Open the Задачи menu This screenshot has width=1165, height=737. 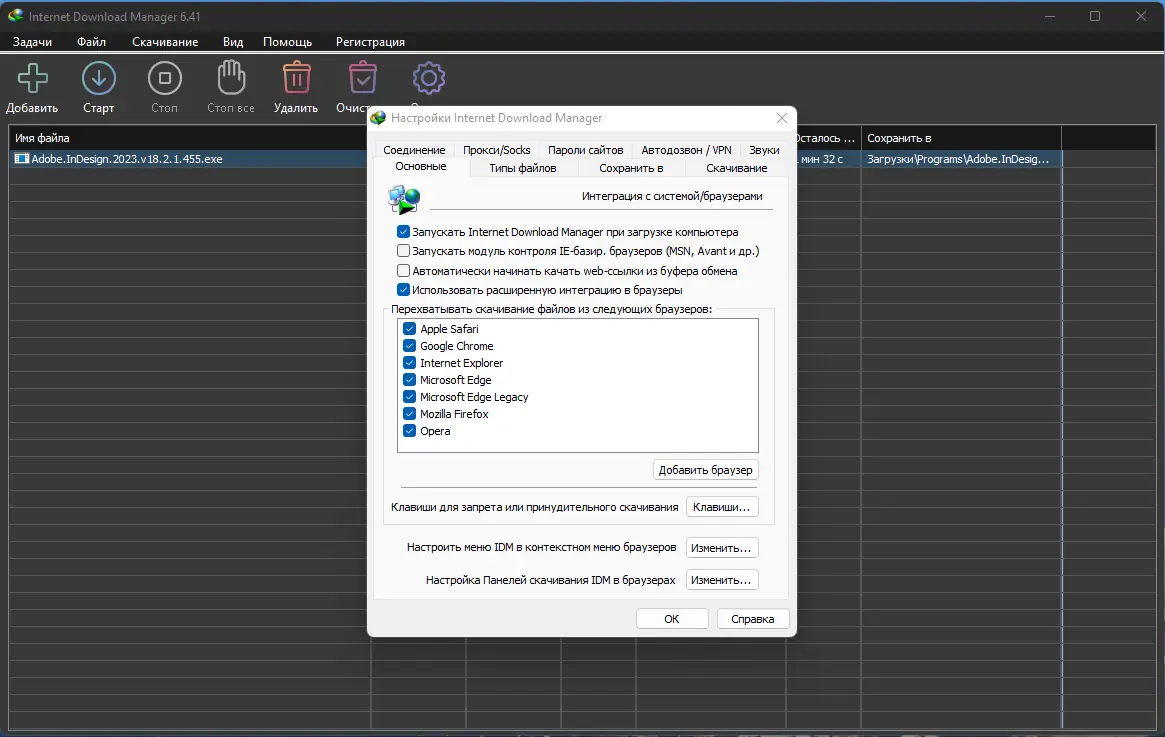pyautogui.click(x=33, y=42)
